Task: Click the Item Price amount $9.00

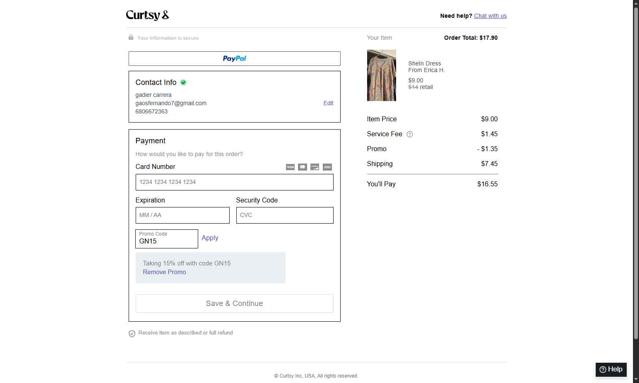Action: coord(489,119)
